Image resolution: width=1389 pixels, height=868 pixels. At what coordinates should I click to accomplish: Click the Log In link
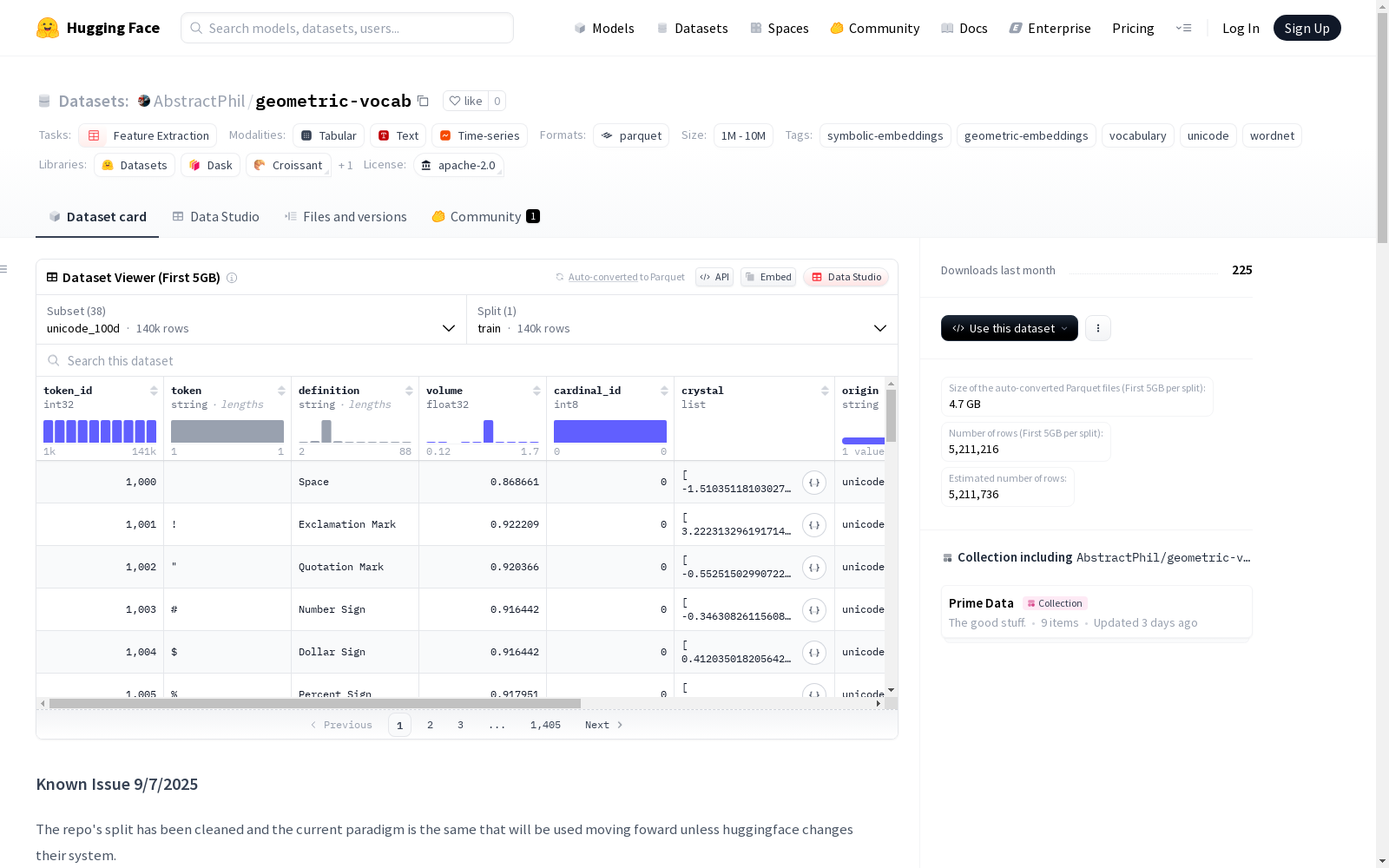[1241, 28]
